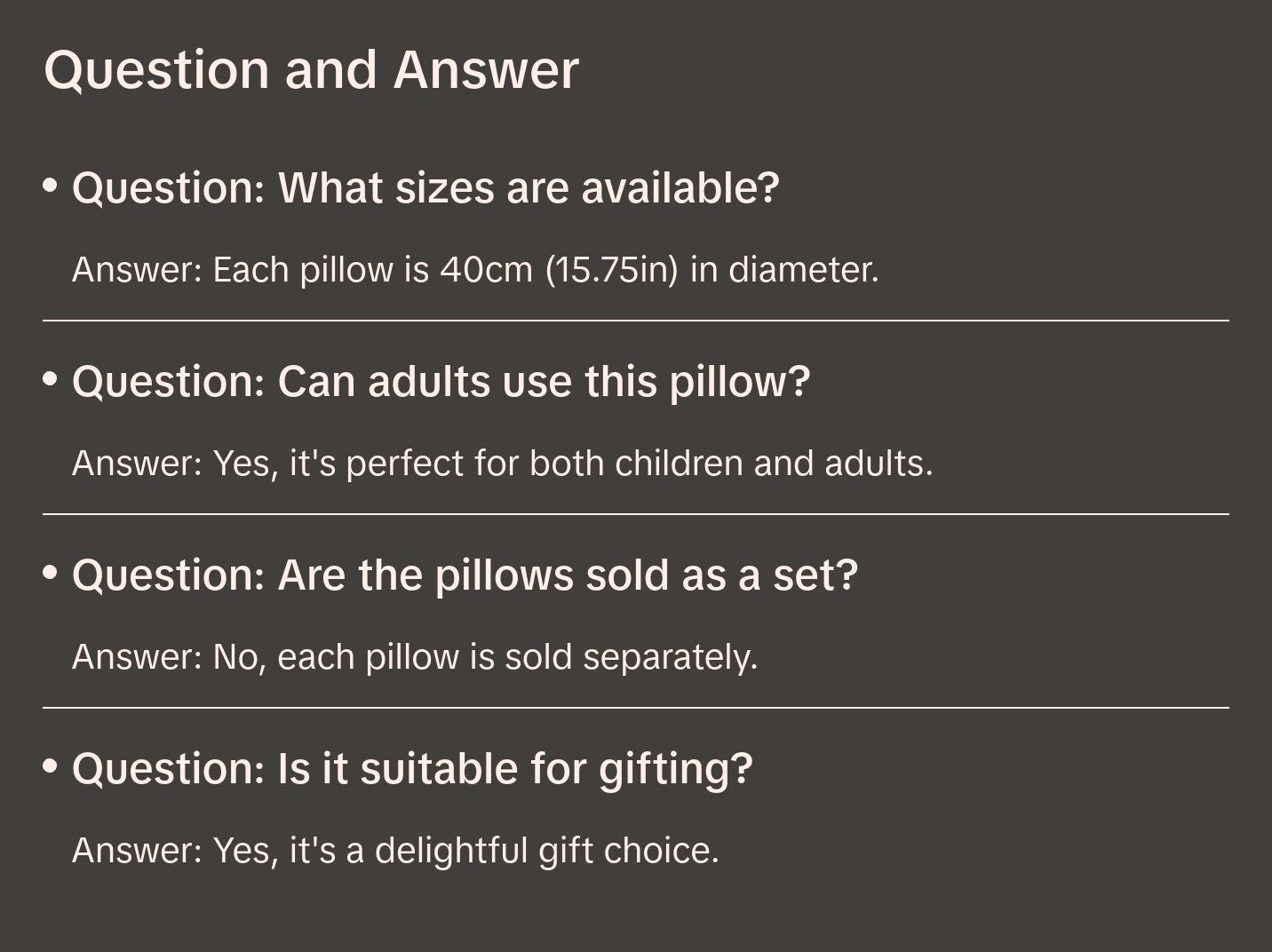Viewport: 1272px width, 952px height.
Task: Click the bullet before the sizes question
Action: (51, 186)
